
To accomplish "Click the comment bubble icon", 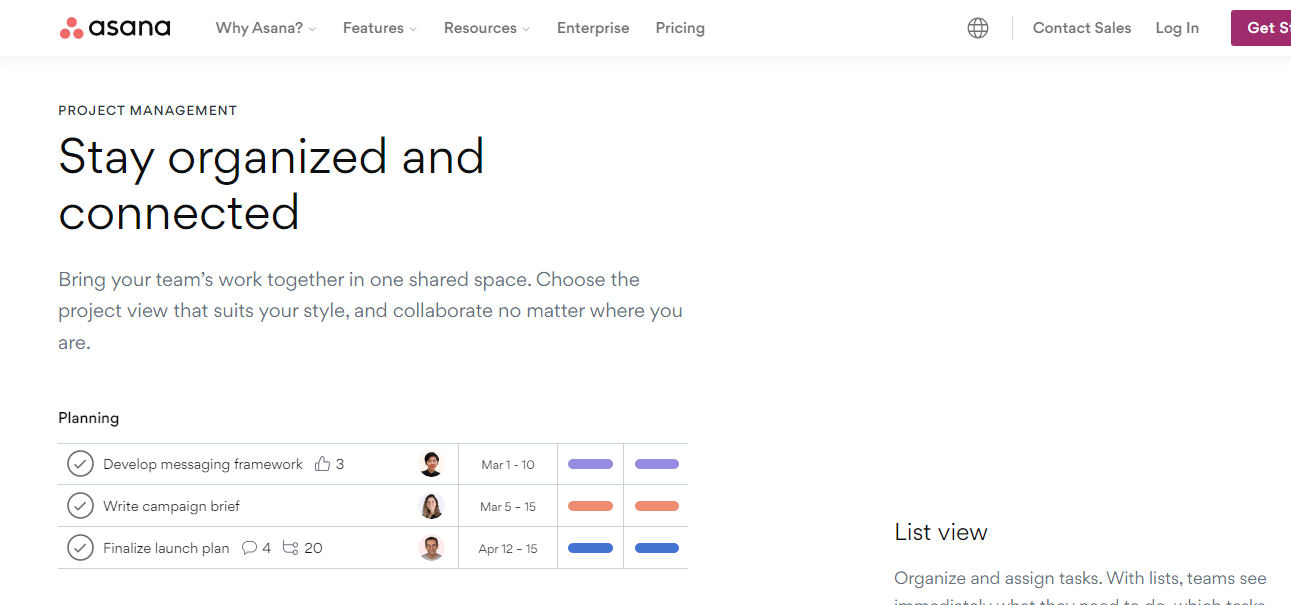I will [x=250, y=548].
